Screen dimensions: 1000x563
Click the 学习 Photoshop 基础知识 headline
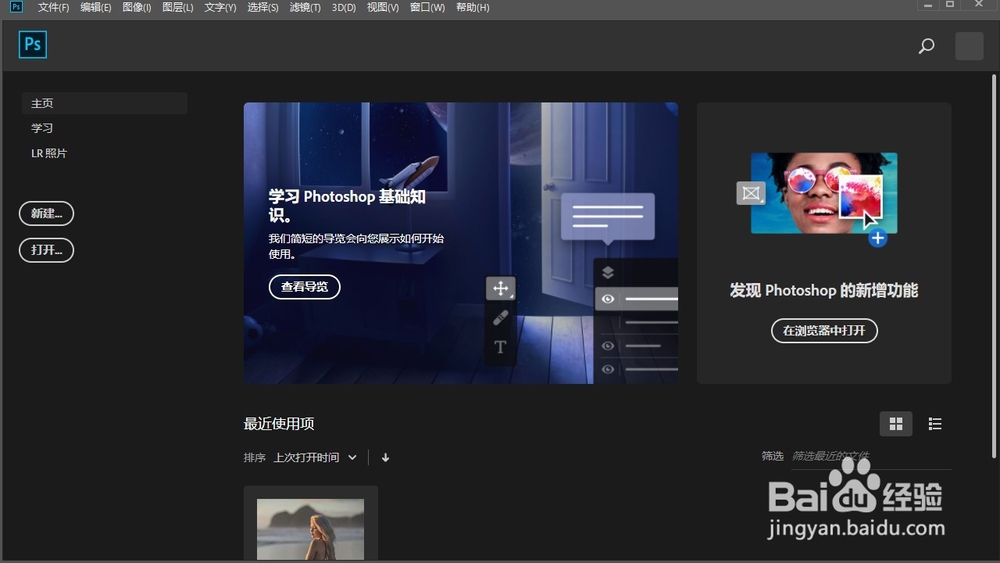[x=347, y=205]
